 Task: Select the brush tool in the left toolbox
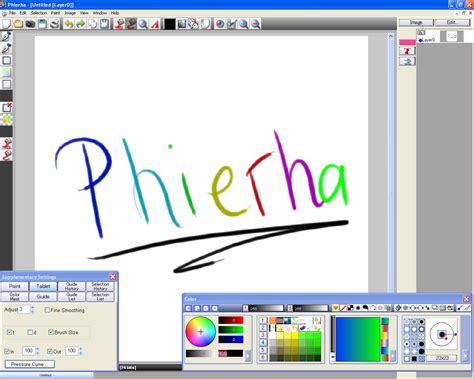click(x=6, y=49)
